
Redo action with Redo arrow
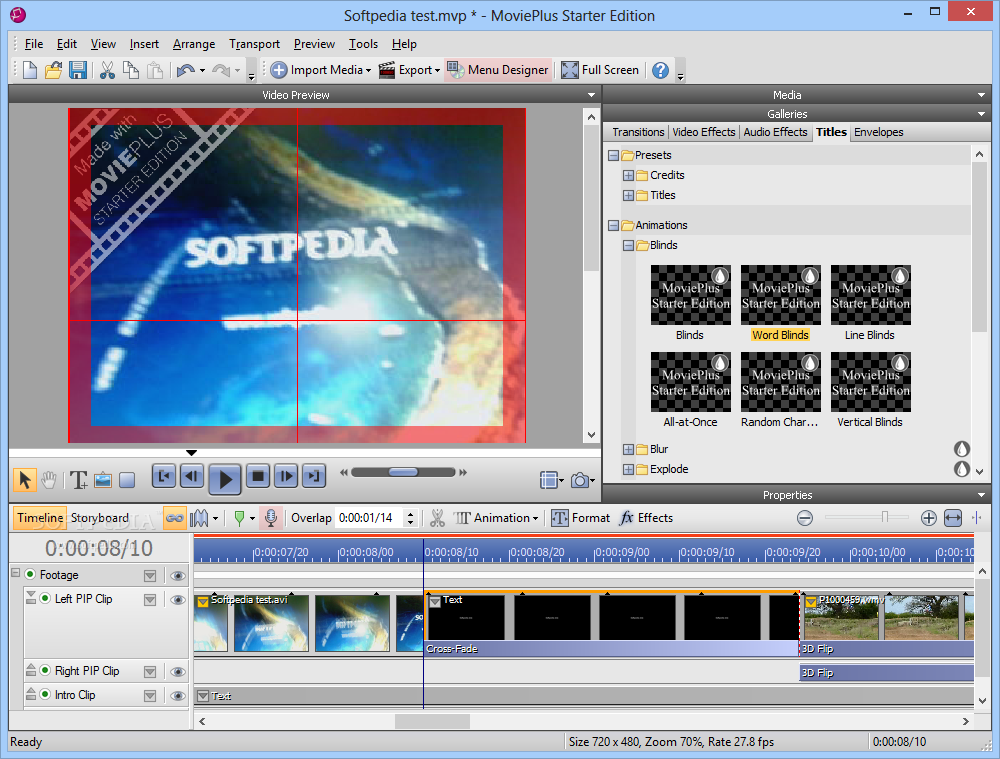pos(221,70)
